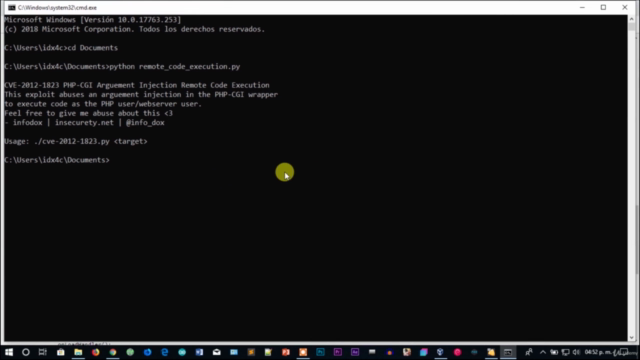The width and height of the screenshot is (640, 360).
Task: Launch Sublime Text from the taskbar
Action: pyautogui.click(x=251, y=352)
